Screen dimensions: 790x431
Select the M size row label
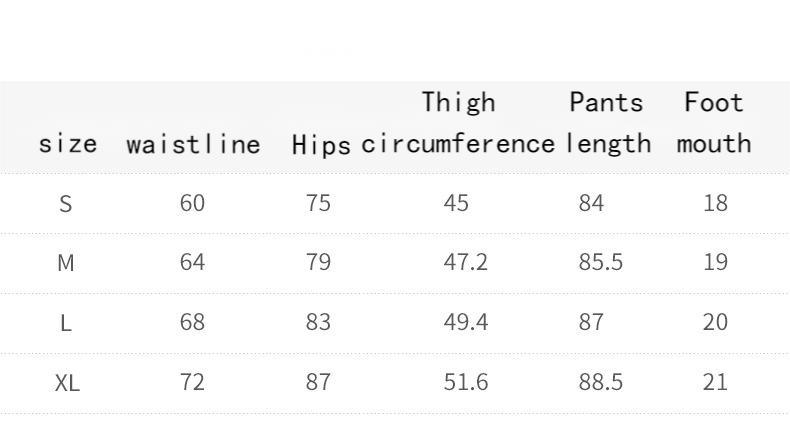(x=66, y=263)
